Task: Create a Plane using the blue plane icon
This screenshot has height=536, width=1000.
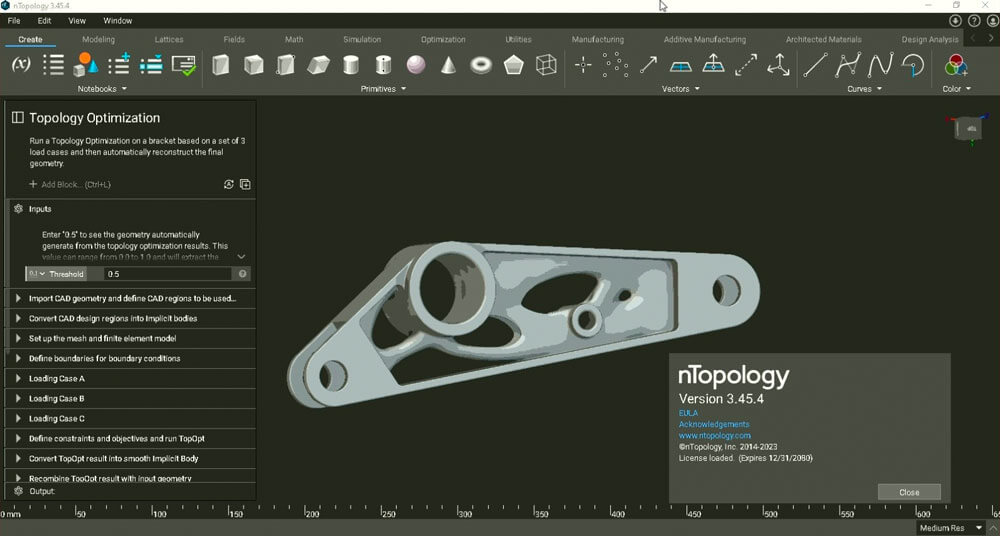Action: click(x=681, y=66)
